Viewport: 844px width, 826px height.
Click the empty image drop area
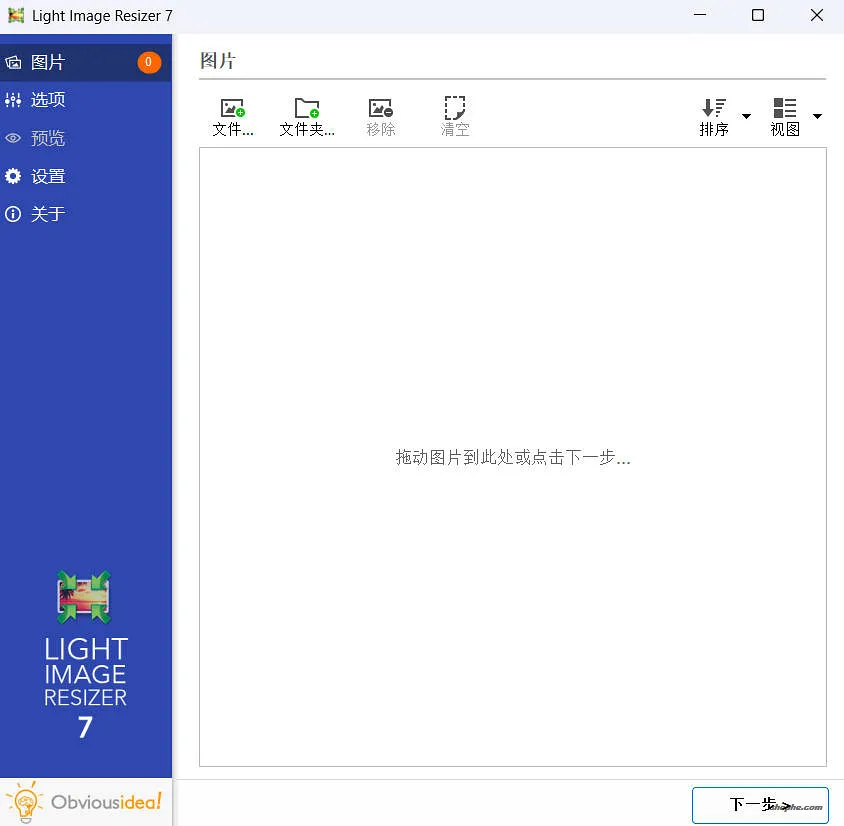coord(512,458)
